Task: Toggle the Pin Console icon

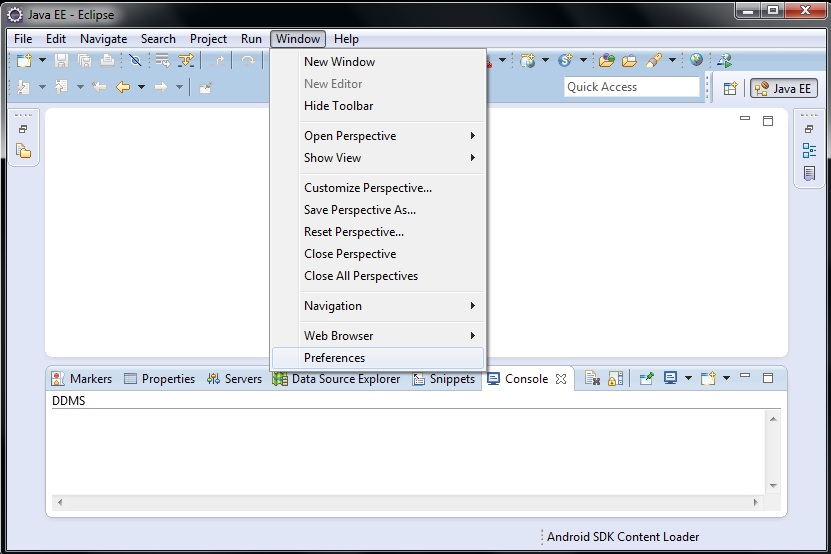Action: pos(646,378)
